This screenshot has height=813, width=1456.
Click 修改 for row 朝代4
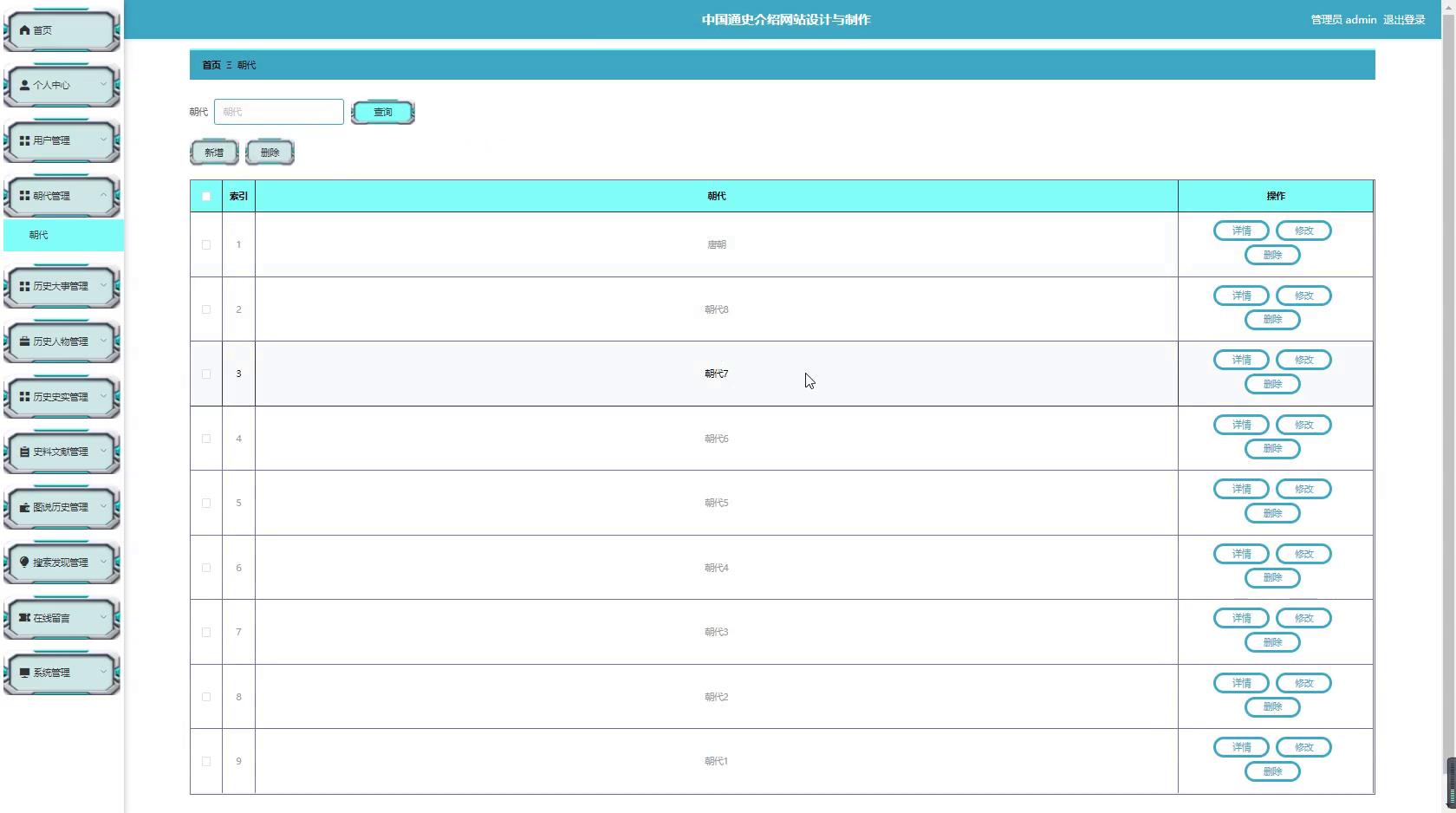[1303, 554]
